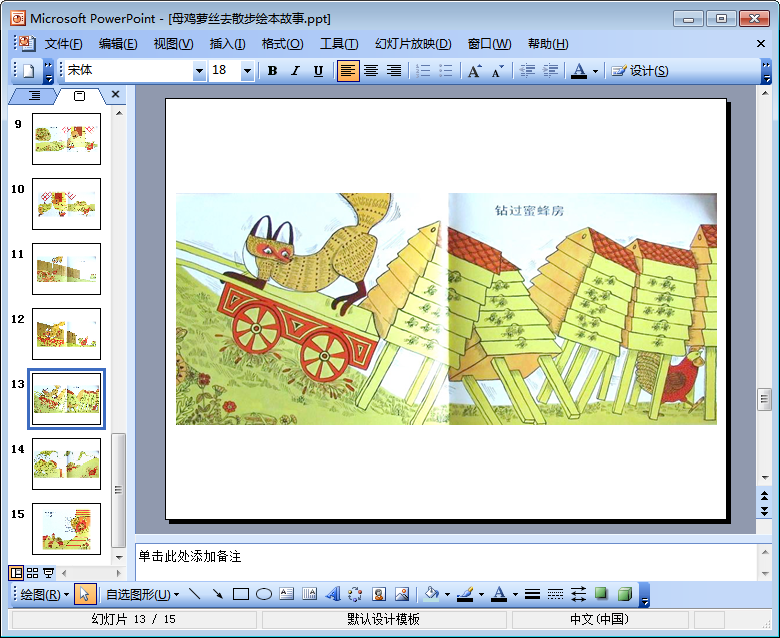780x638 pixels.
Task: Open the 编辑(E) menu
Action: pos(118,44)
